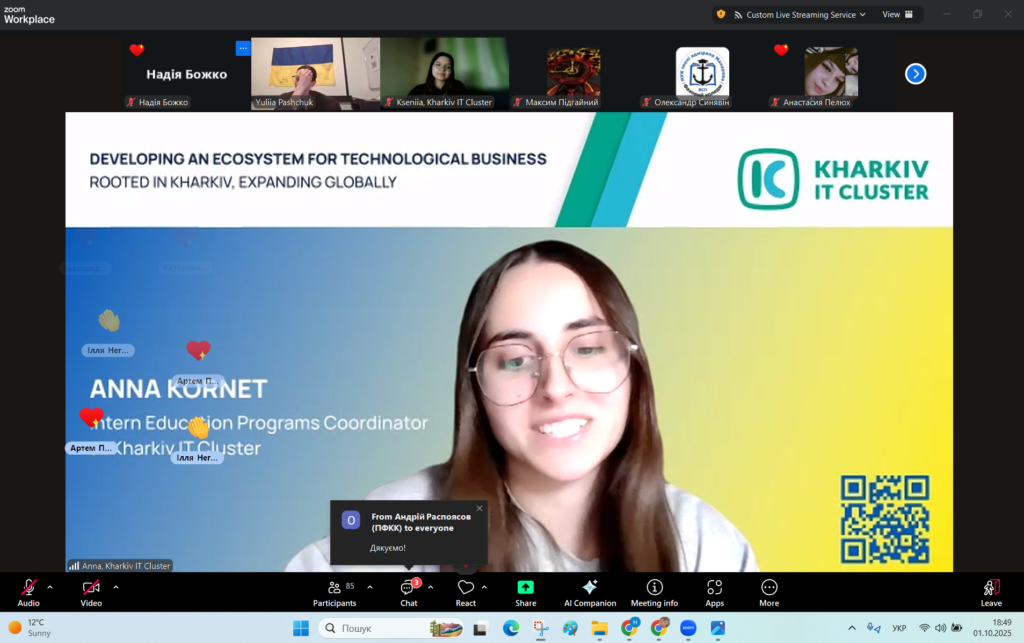Open the Apps panel
Screen dimensions: 1024x643
(714, 588)
